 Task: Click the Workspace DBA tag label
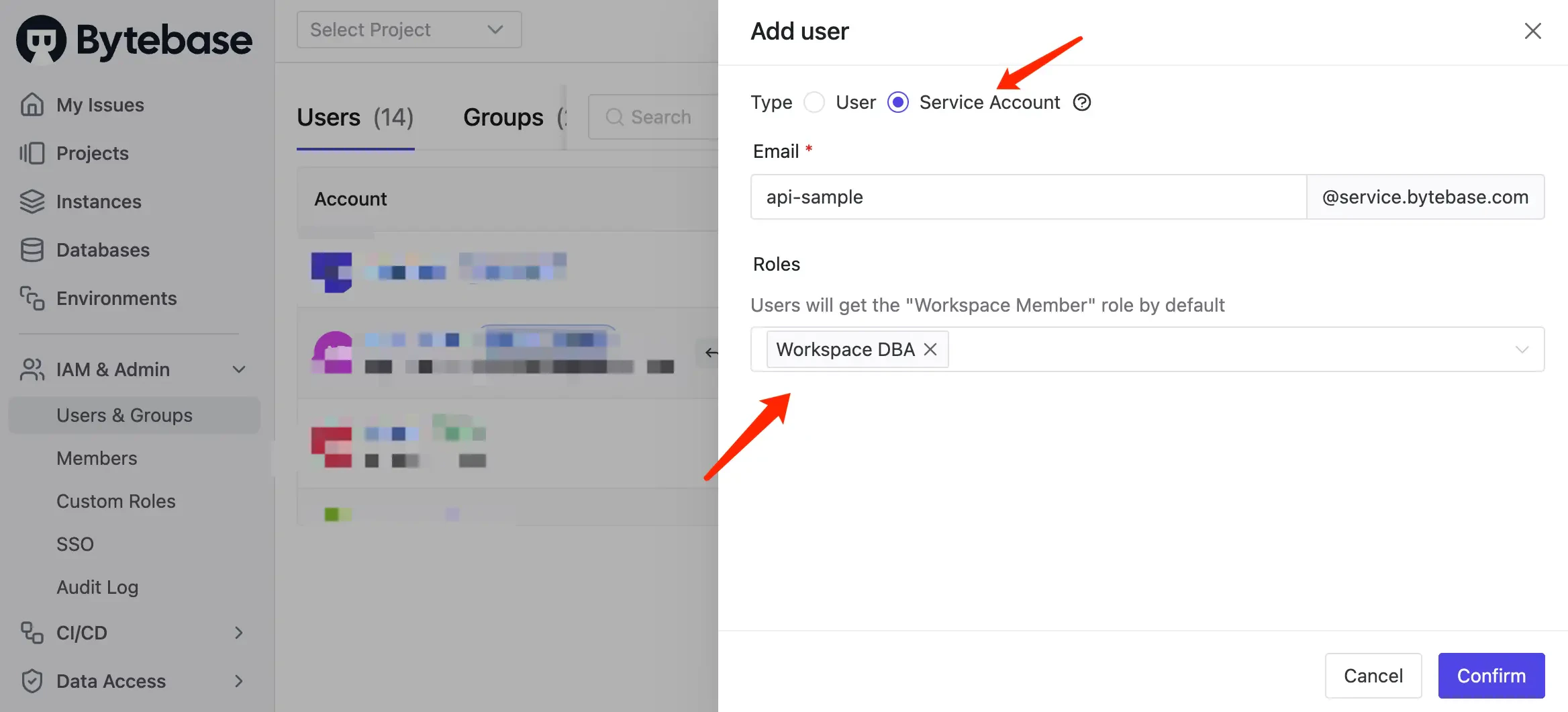pos(845,349)
